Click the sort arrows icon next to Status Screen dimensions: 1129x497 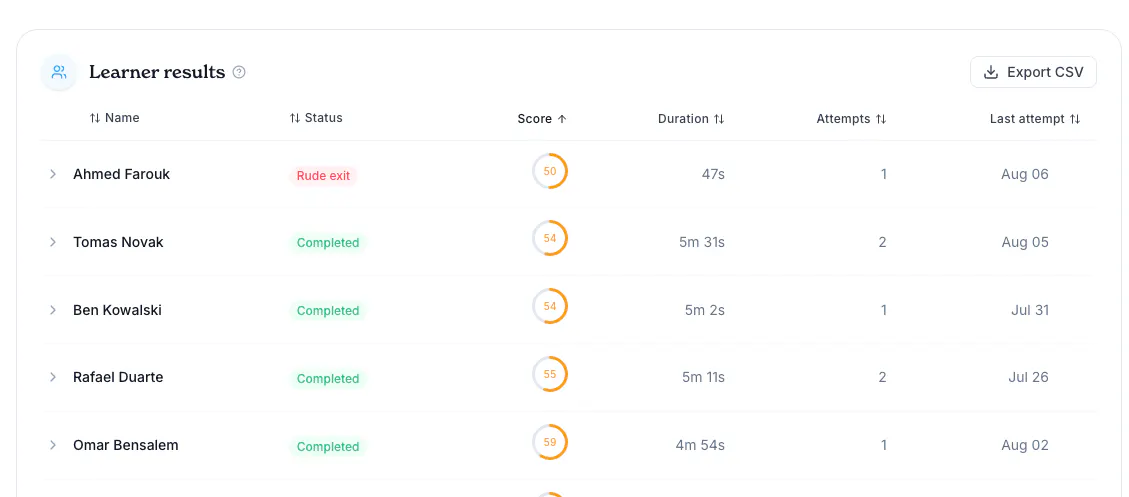(x=294, y=118)
